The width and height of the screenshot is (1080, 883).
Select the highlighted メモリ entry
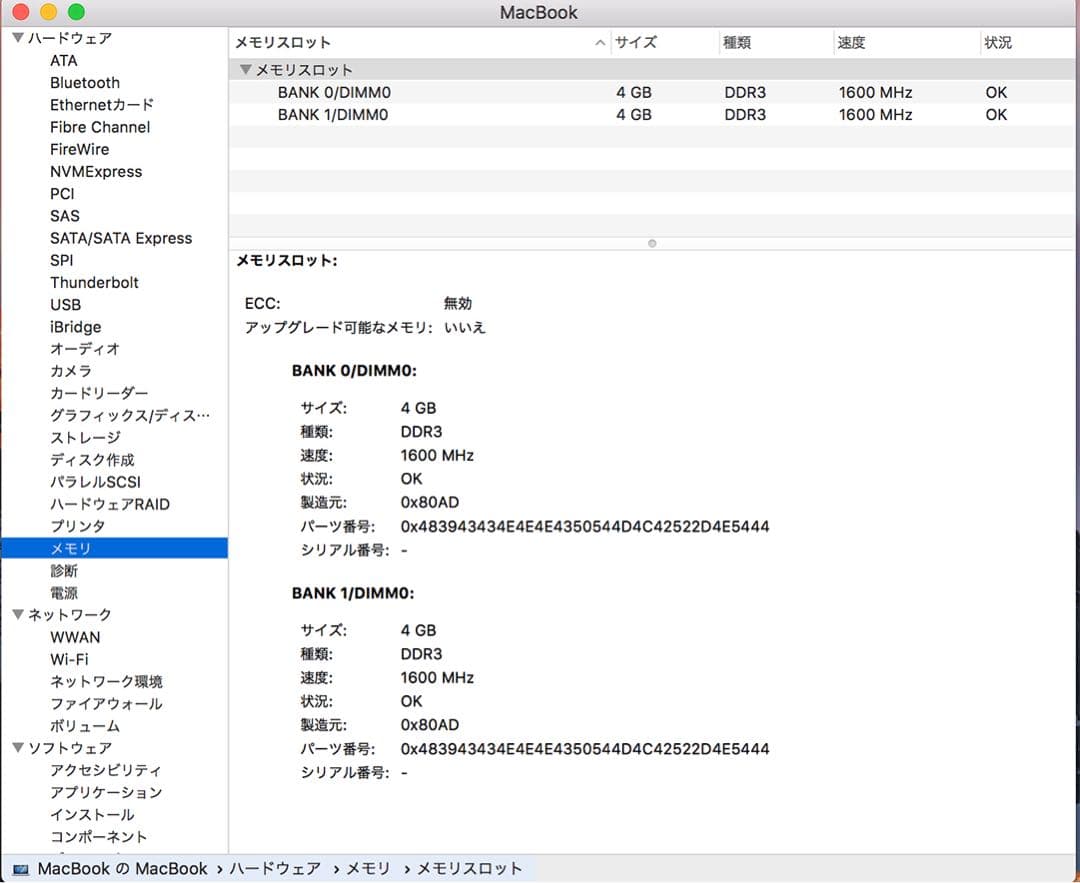114,548
